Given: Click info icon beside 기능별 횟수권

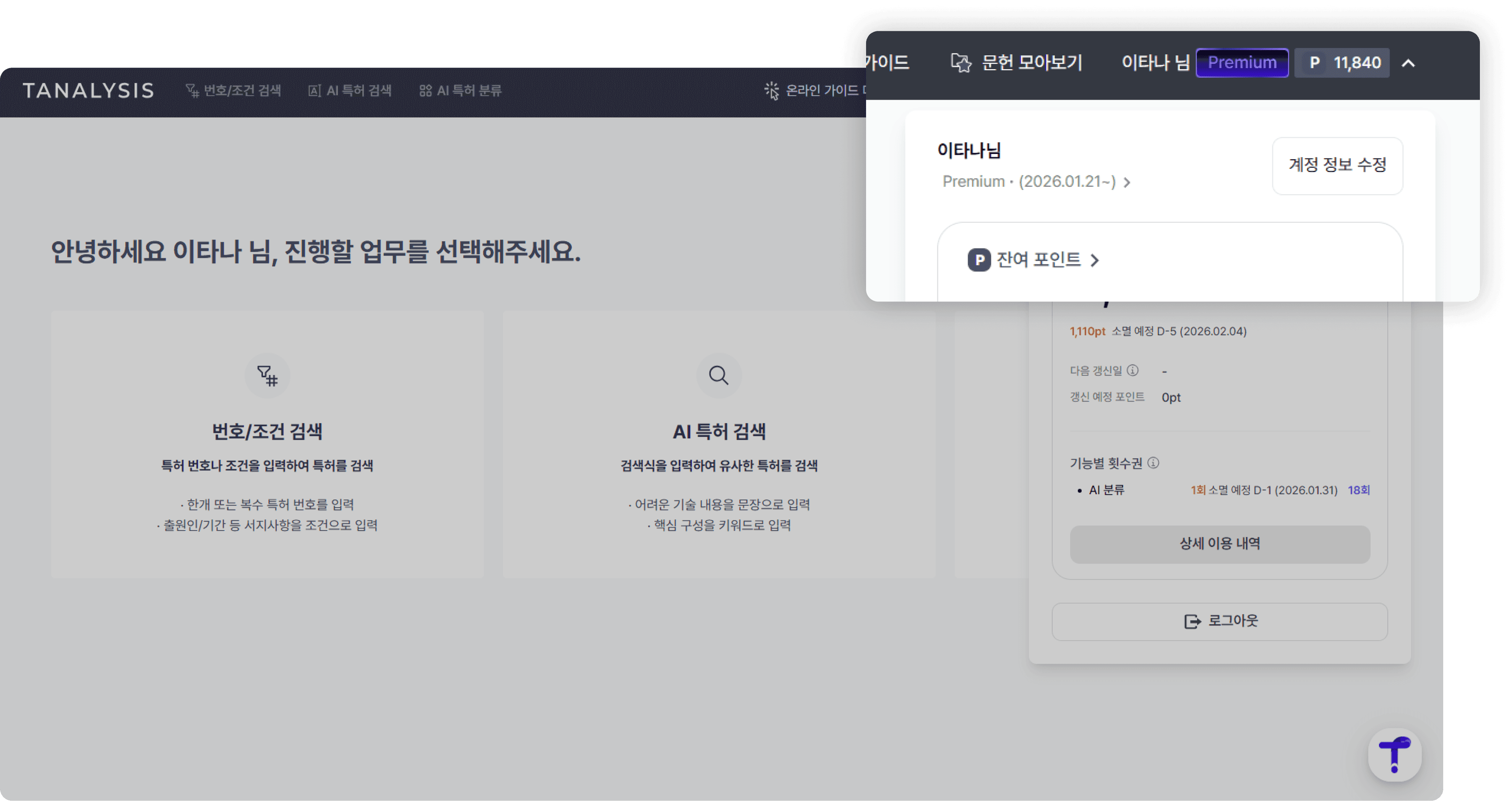Looking at the screenshot, I should point(1153,463).
